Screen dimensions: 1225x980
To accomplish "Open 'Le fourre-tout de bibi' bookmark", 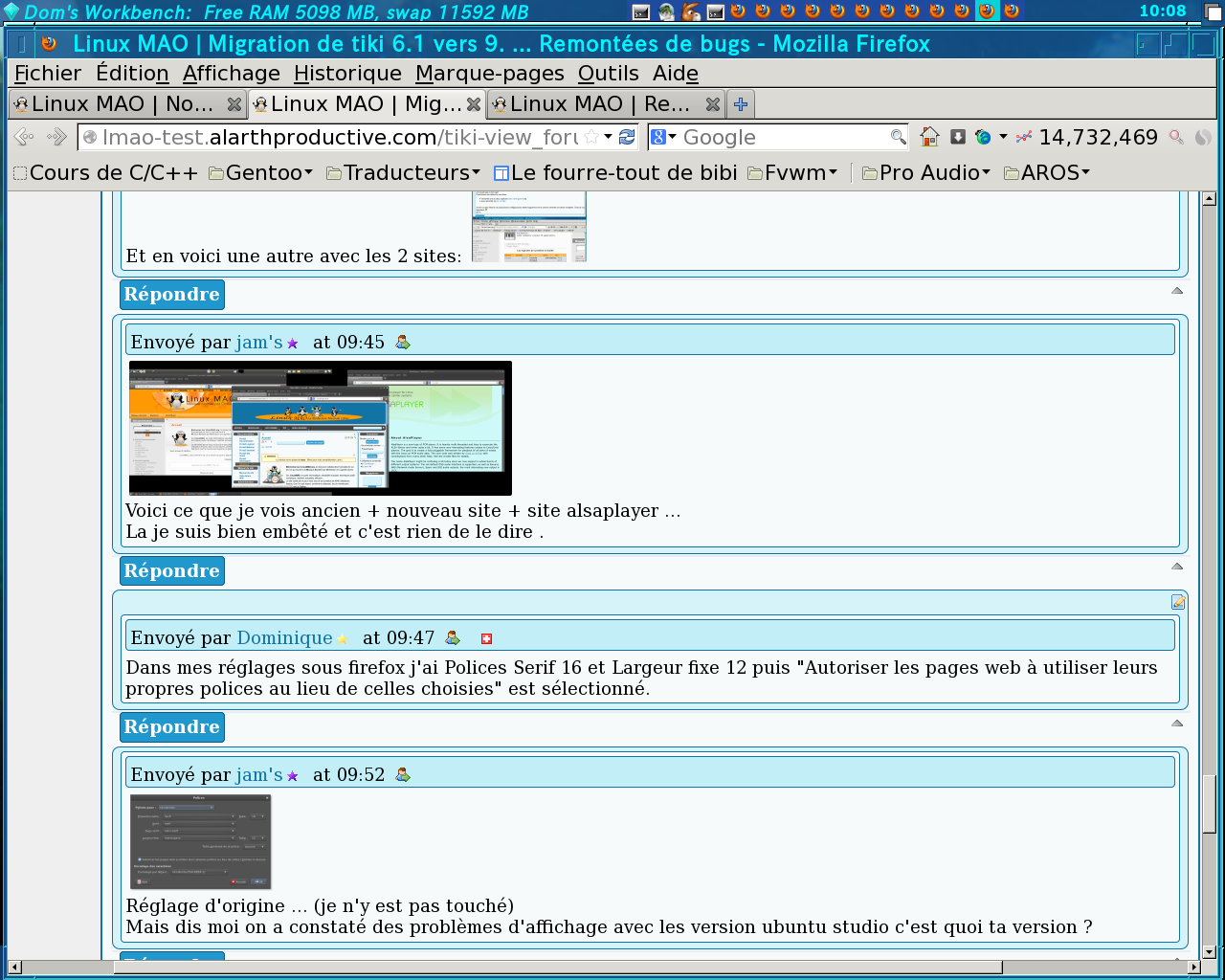I will 615,172.
